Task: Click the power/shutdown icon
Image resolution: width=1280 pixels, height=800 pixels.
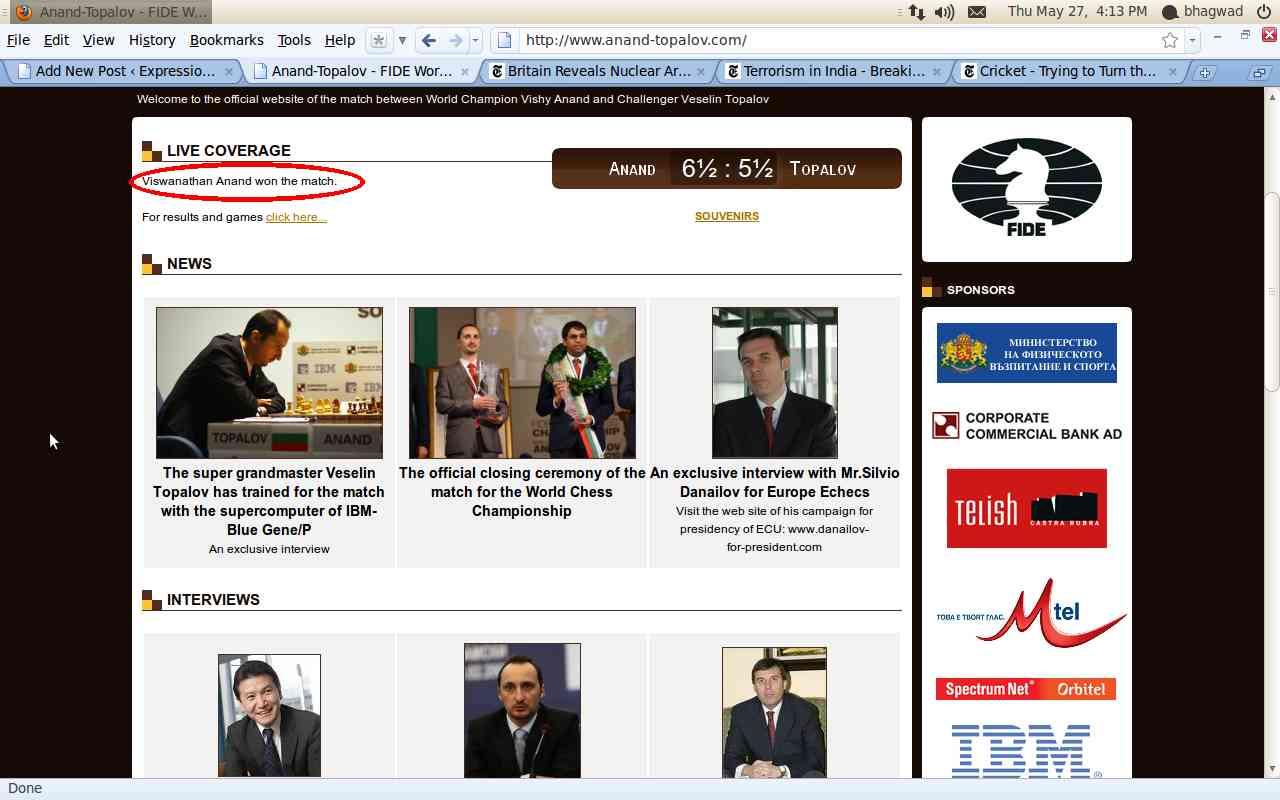Action: point(1263,12)
